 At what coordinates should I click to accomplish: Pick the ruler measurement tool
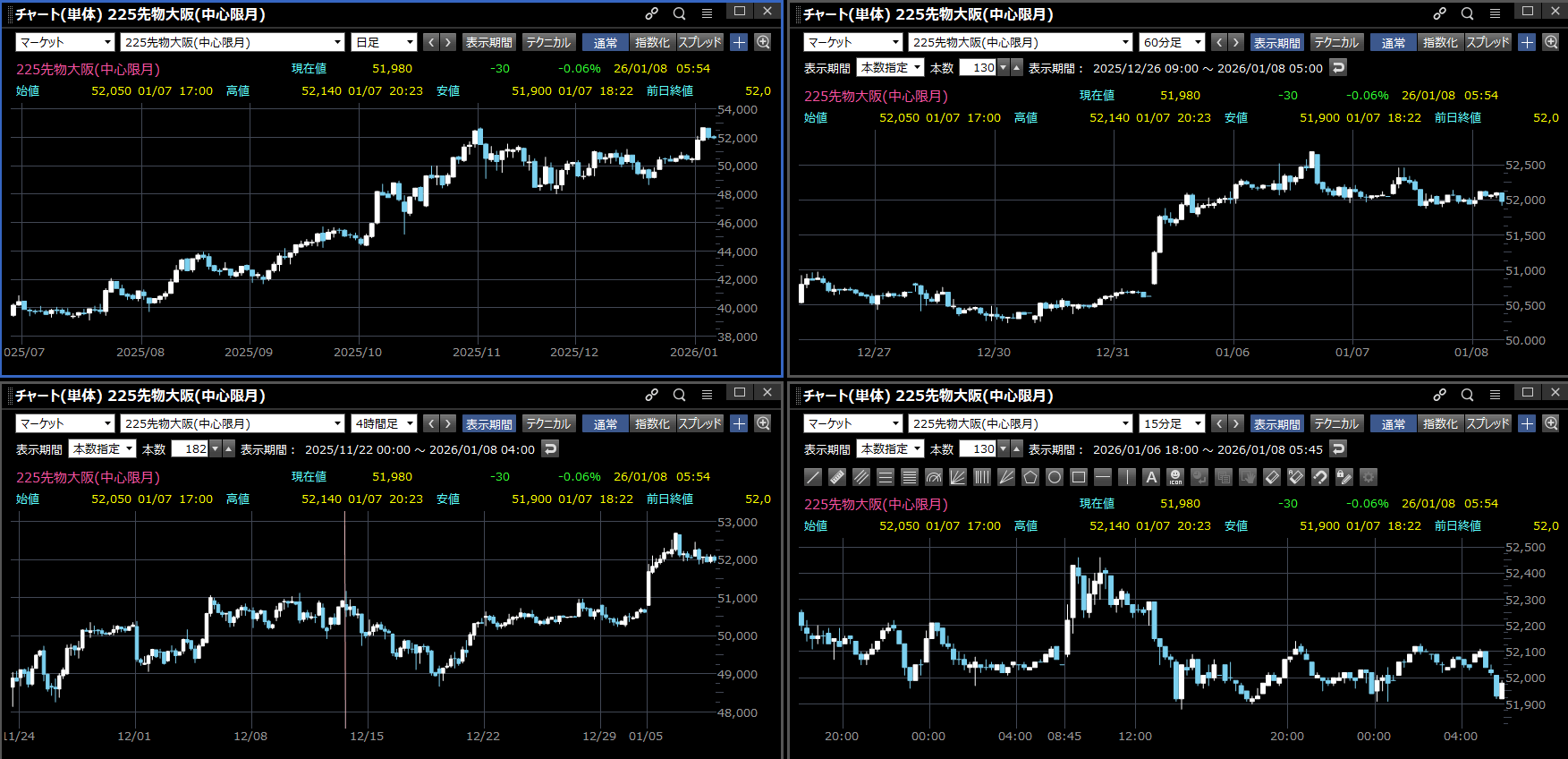837,477
